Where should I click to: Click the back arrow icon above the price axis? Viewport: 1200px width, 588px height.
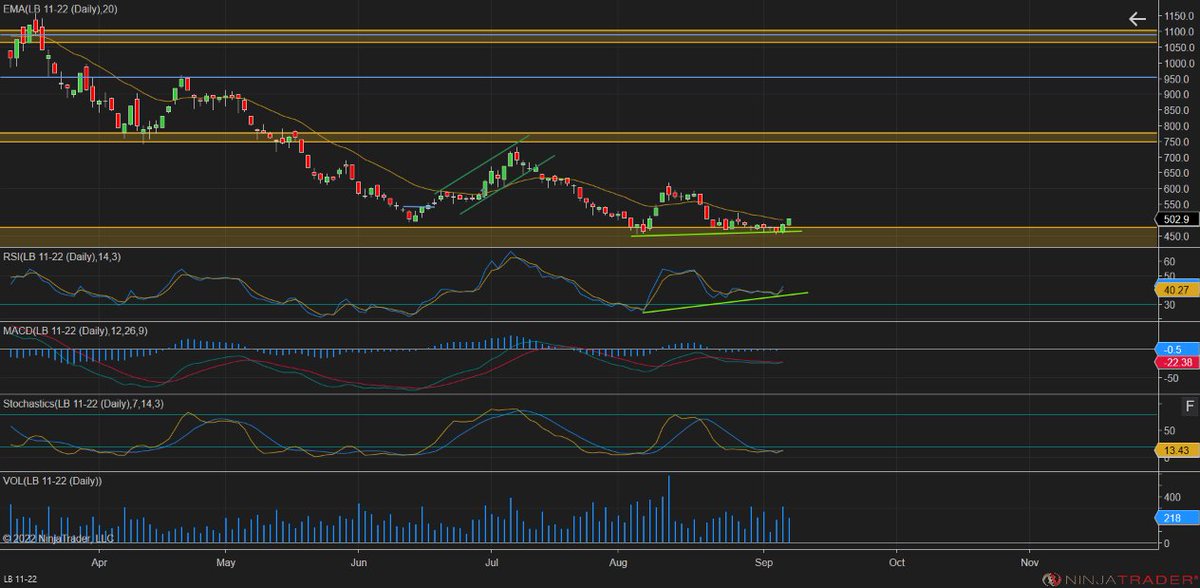(x=1136, y=18)
